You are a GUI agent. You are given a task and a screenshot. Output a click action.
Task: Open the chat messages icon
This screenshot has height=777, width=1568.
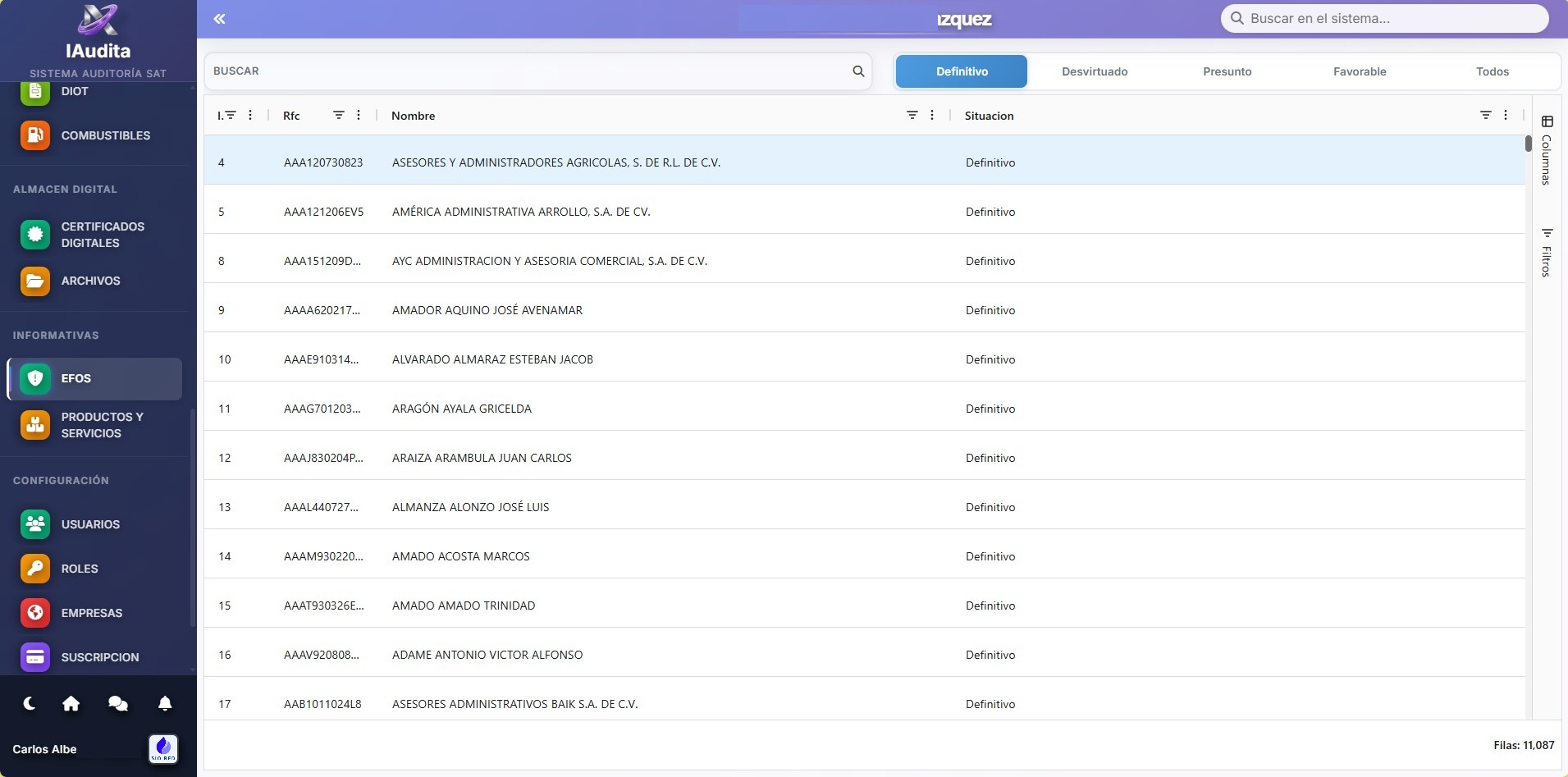118,703
